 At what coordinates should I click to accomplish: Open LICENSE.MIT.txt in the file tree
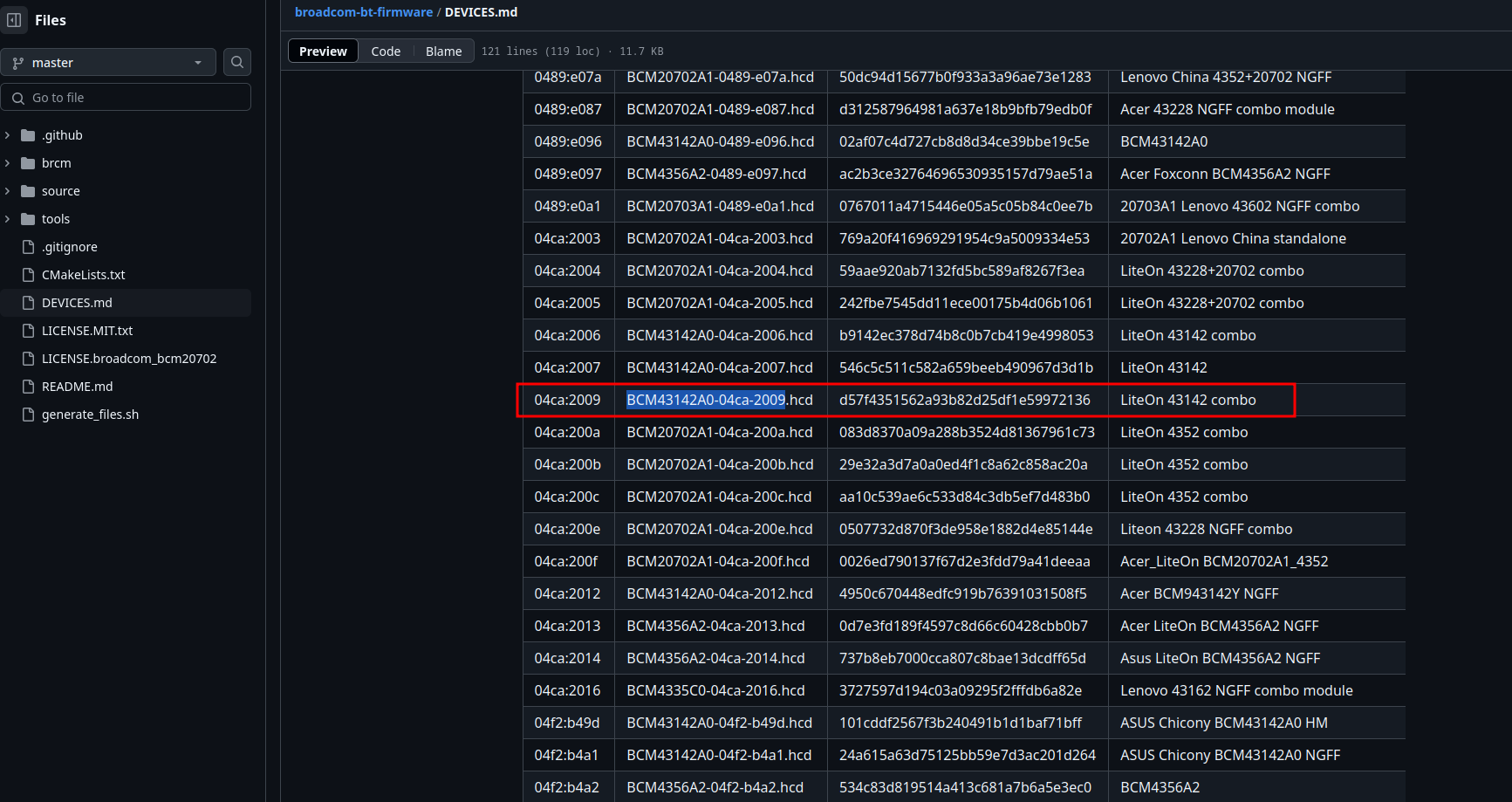(x=87, y=331)
